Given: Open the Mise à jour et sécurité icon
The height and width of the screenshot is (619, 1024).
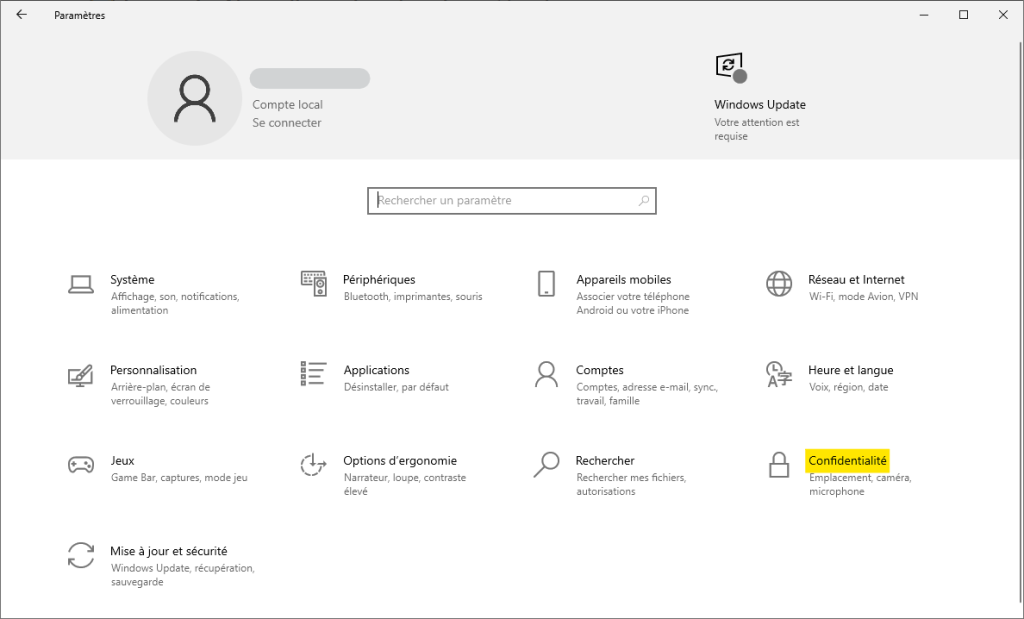Looking at the screenshot, I should tap(81, 555).
